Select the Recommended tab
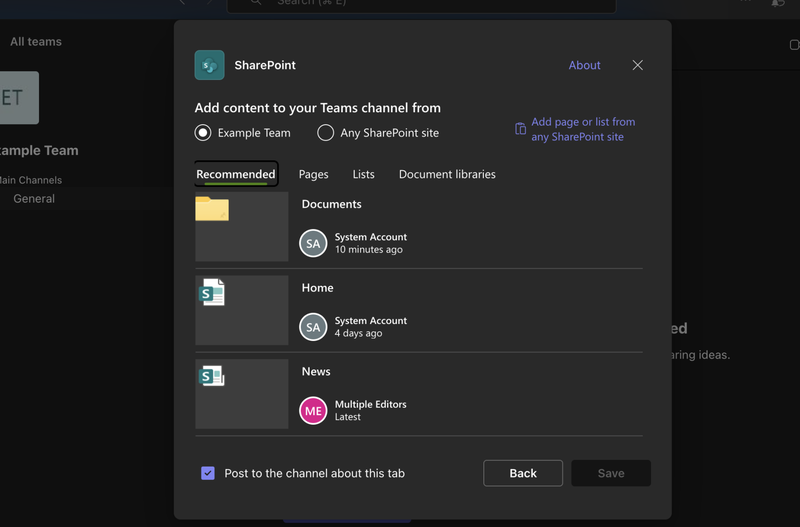 (x=236, y=174)
